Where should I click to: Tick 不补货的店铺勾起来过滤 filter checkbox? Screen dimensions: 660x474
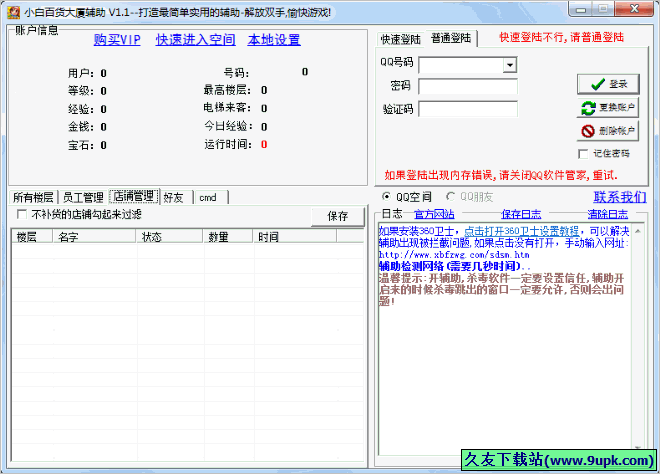coord(21,214)
